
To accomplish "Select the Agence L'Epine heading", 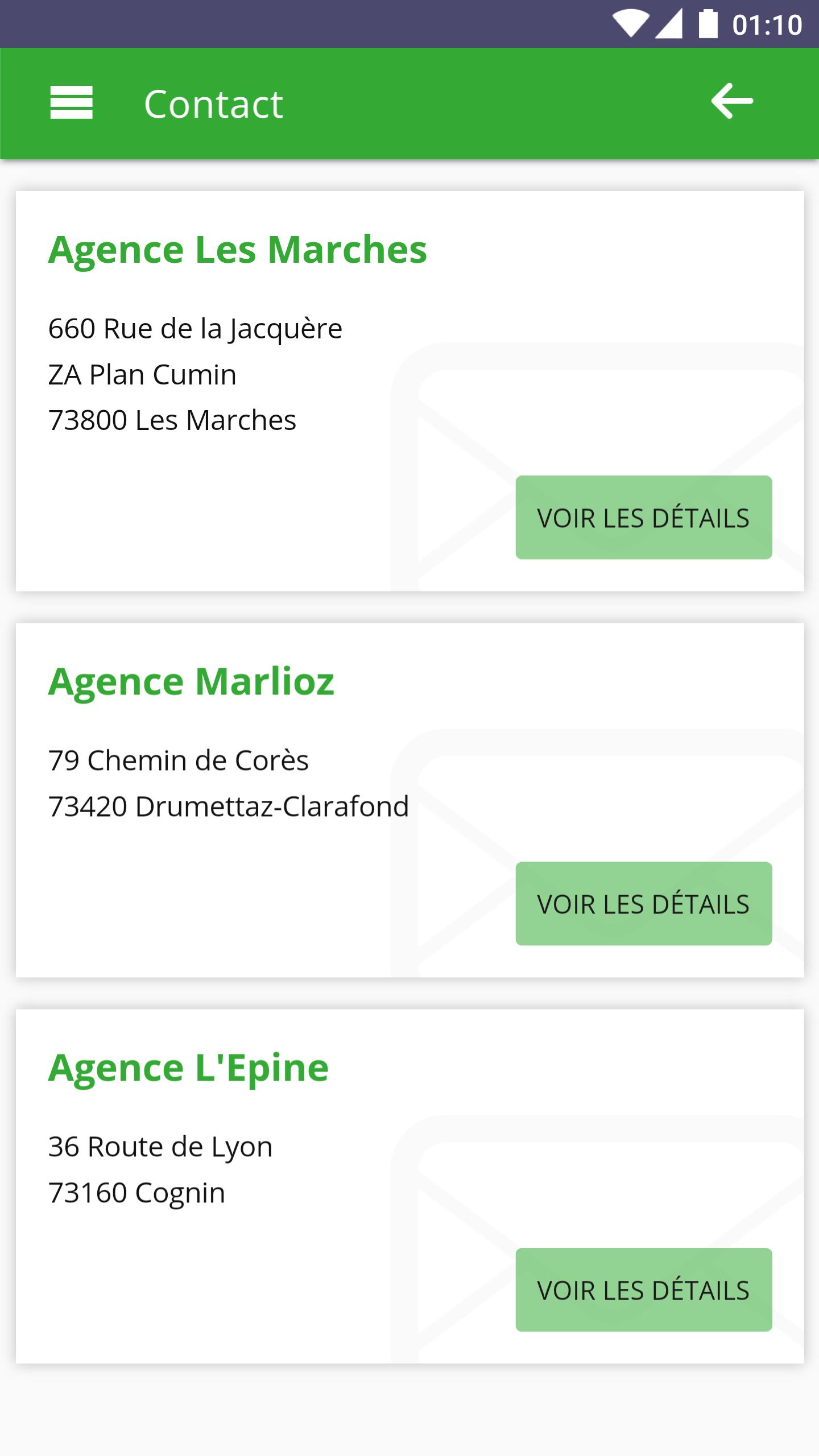I will pos(188,1068).
